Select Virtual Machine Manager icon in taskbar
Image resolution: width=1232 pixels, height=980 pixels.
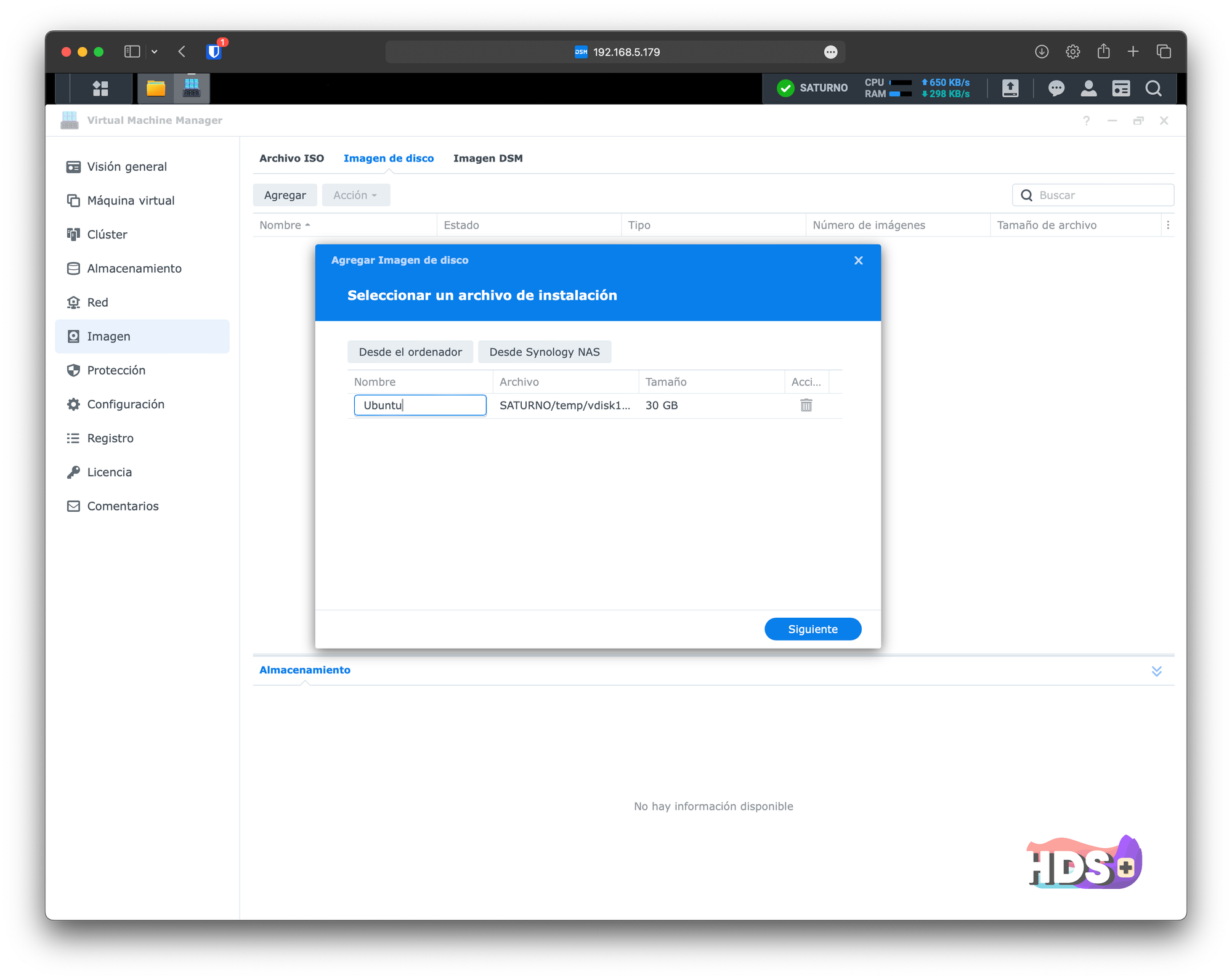[192, 88]
